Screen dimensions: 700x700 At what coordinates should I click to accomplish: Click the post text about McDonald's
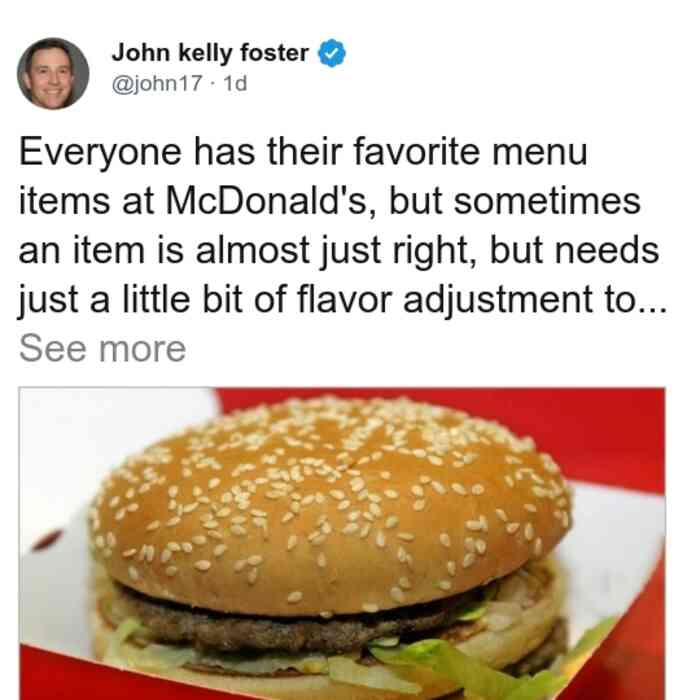click(x=342, y=226)
